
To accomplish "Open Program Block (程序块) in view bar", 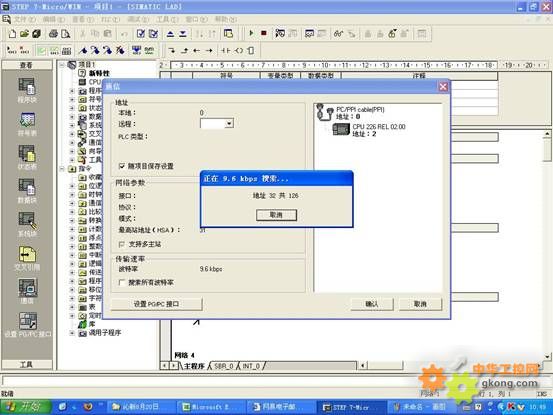I will pos(27,90).
